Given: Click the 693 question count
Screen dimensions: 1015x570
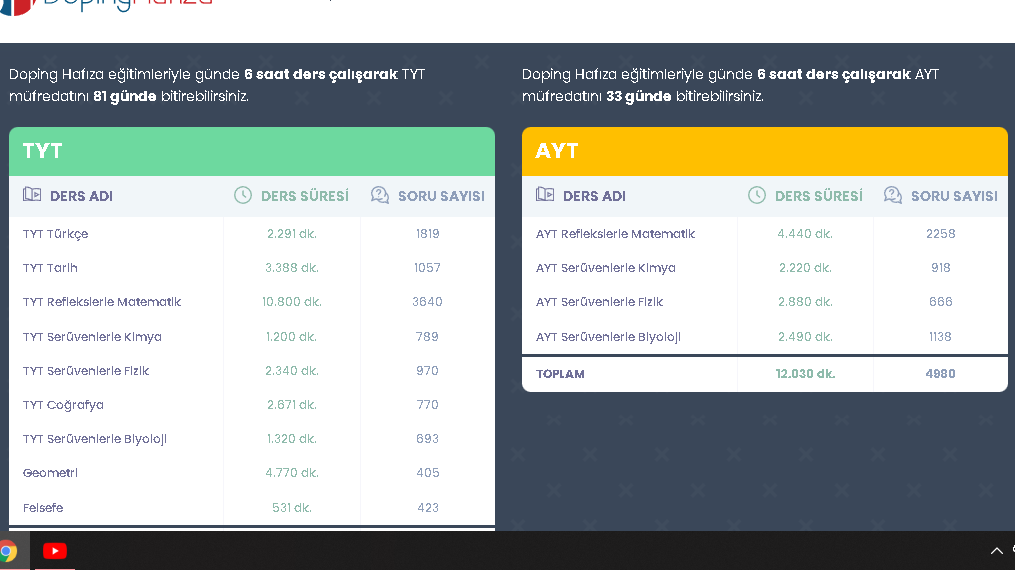Looking at the screenshot, I should point(427,439).
